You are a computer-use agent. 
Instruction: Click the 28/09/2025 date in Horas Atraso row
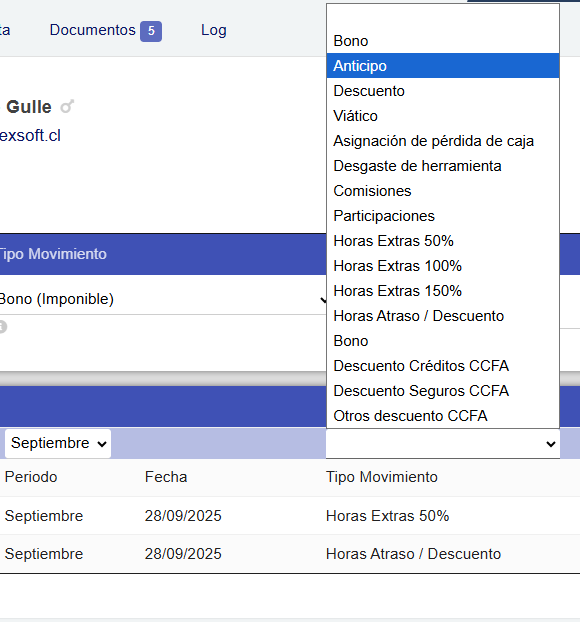[183, 554]
